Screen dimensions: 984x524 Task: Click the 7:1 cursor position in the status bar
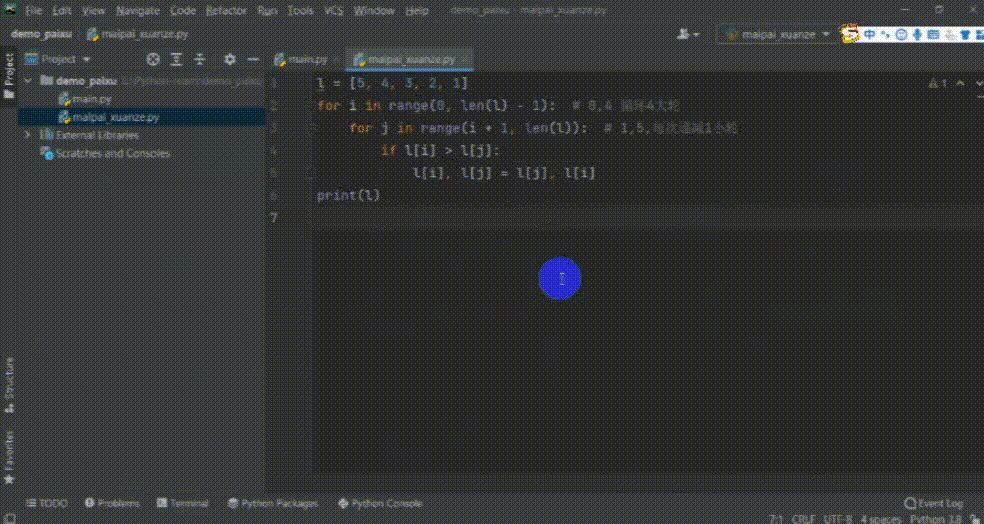[x=776, y=519]
